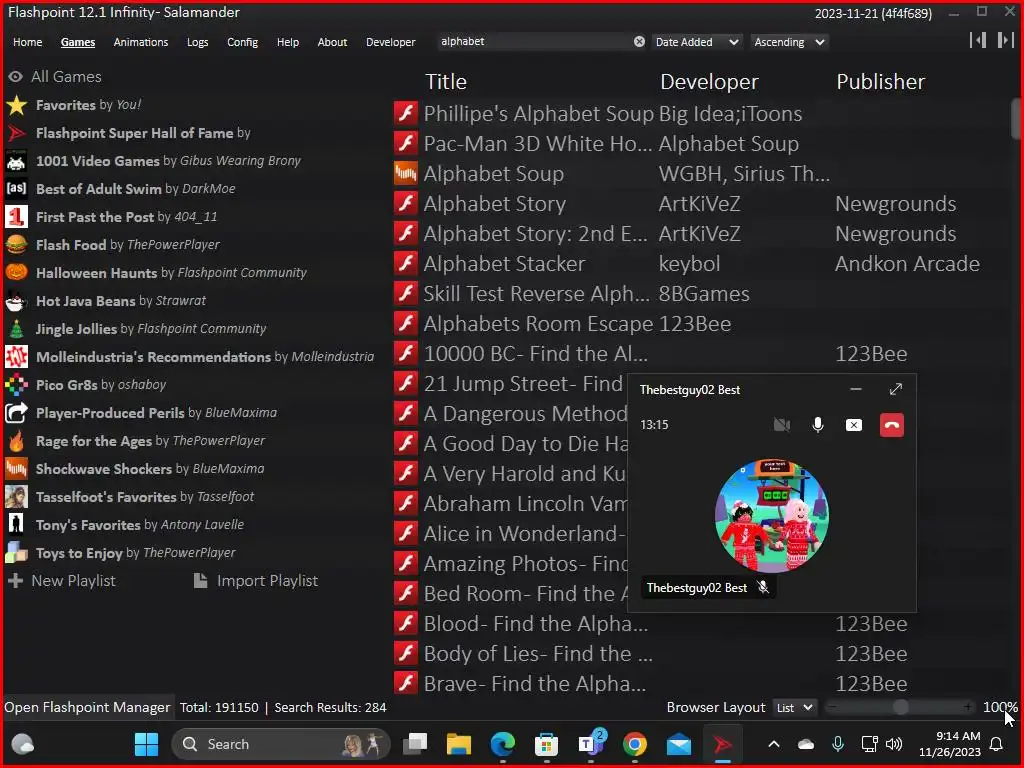Screen dimensions: 1024x768
Task: Click Open Flashpoint Manager button
Action: coord(87,707)
